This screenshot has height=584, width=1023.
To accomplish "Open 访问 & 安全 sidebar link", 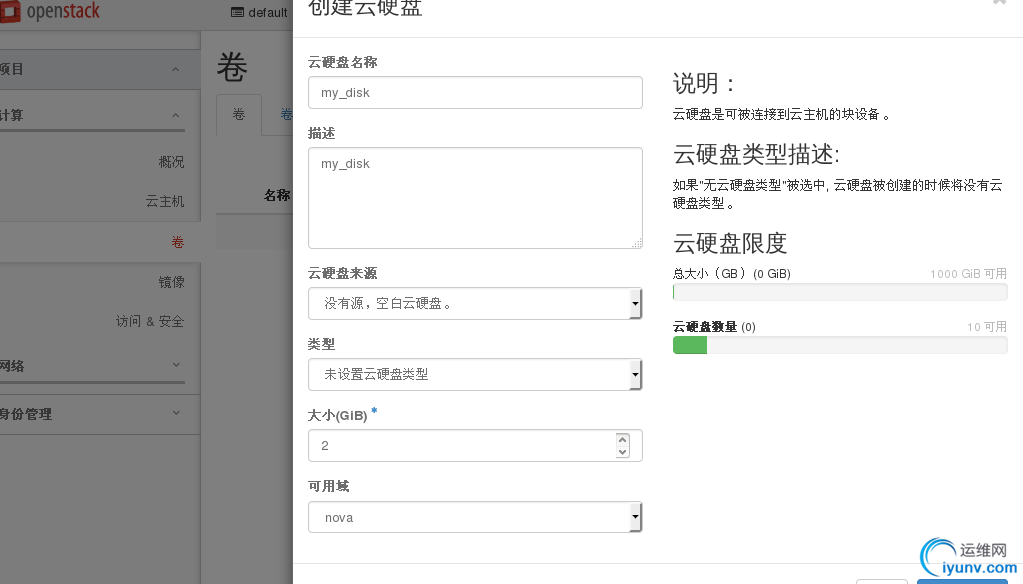I will pos(150,321).
